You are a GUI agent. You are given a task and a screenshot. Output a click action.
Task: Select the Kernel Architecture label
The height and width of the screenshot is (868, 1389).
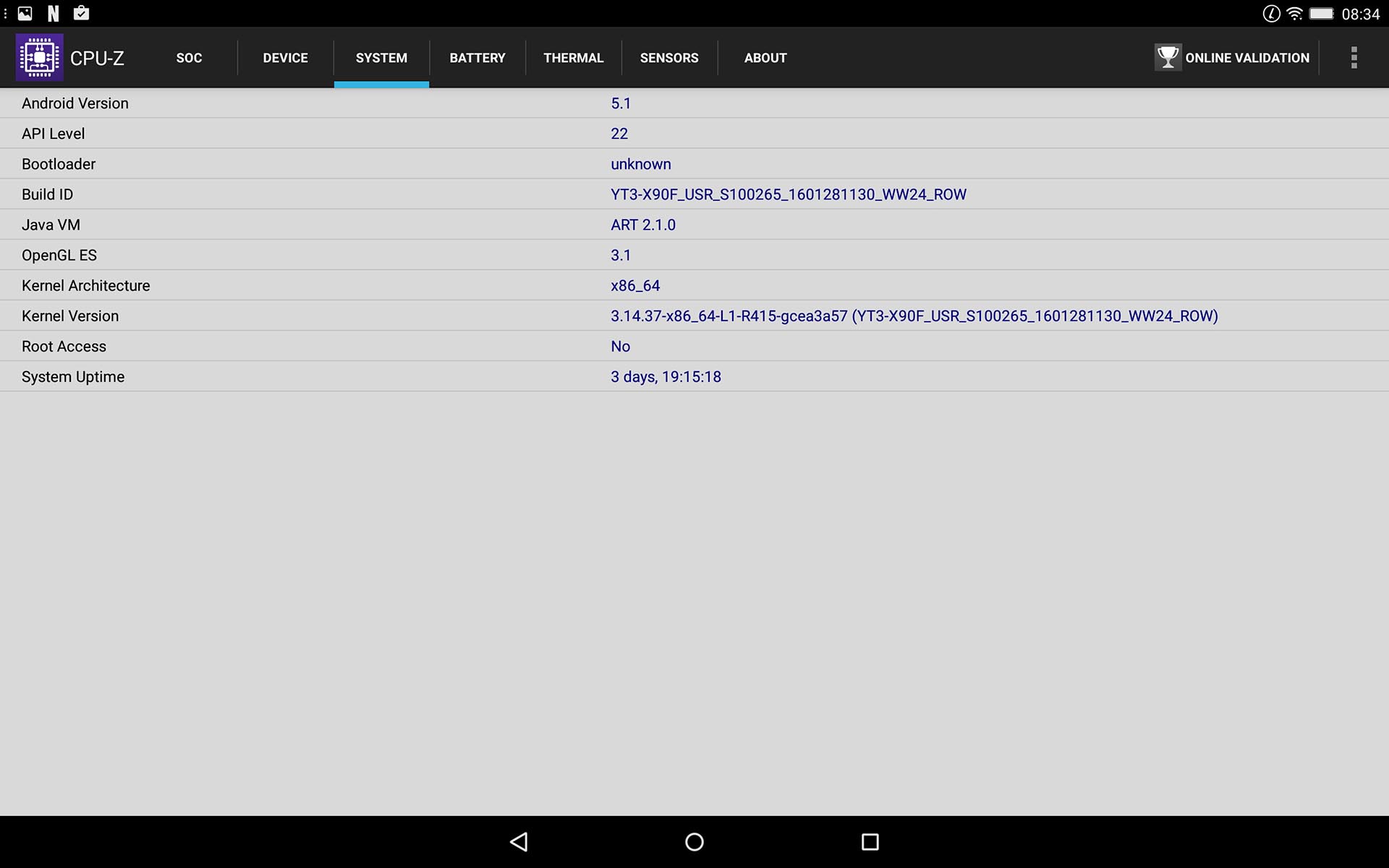point(86,286)
